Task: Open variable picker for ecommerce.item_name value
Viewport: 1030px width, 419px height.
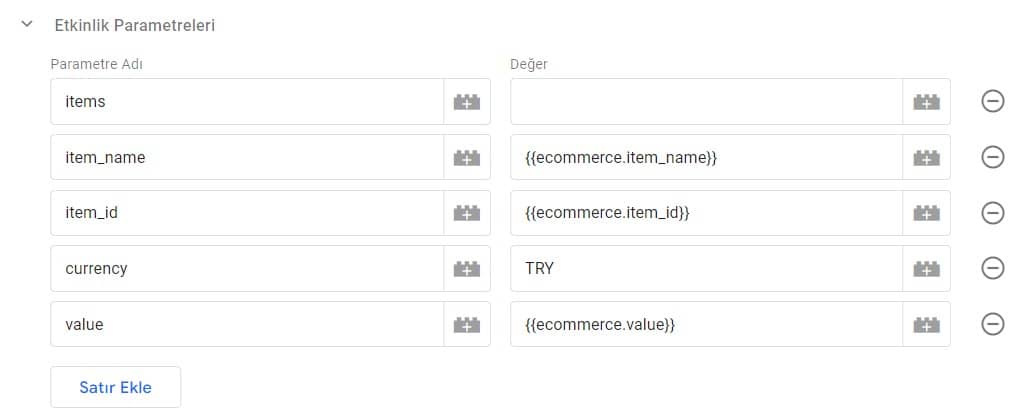Action: pos(926,157)
